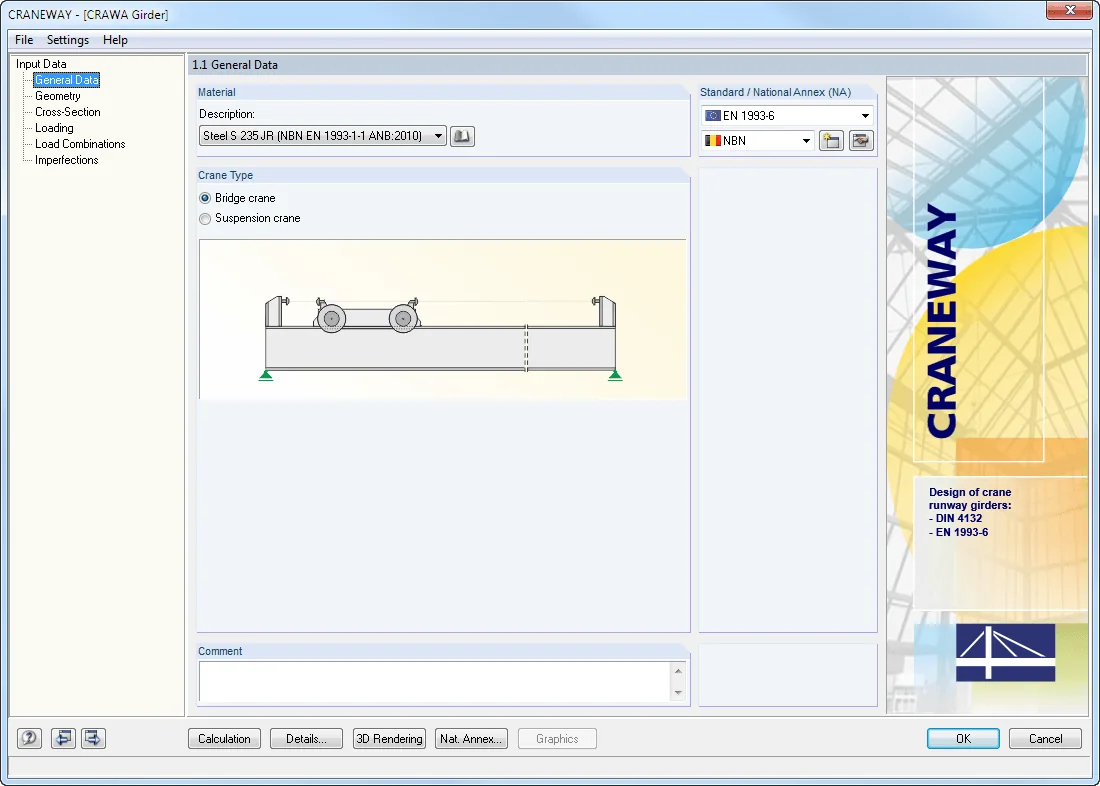Screen dimensions: 1100x786
Task: Select Load Combinations in the tree
Action: pyautogui.click(x=80, y=144)
